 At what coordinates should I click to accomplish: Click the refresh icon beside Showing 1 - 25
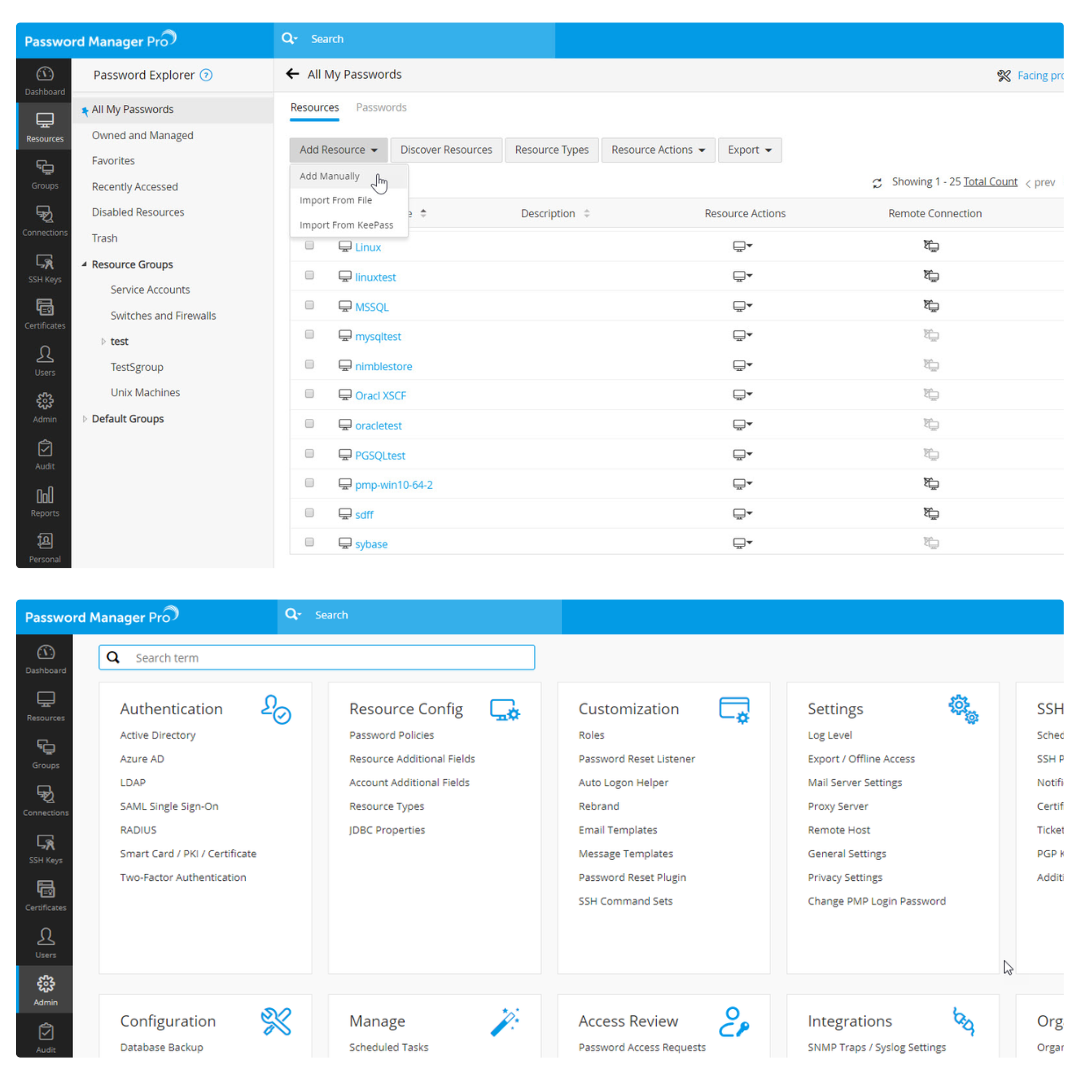point(877,183)
